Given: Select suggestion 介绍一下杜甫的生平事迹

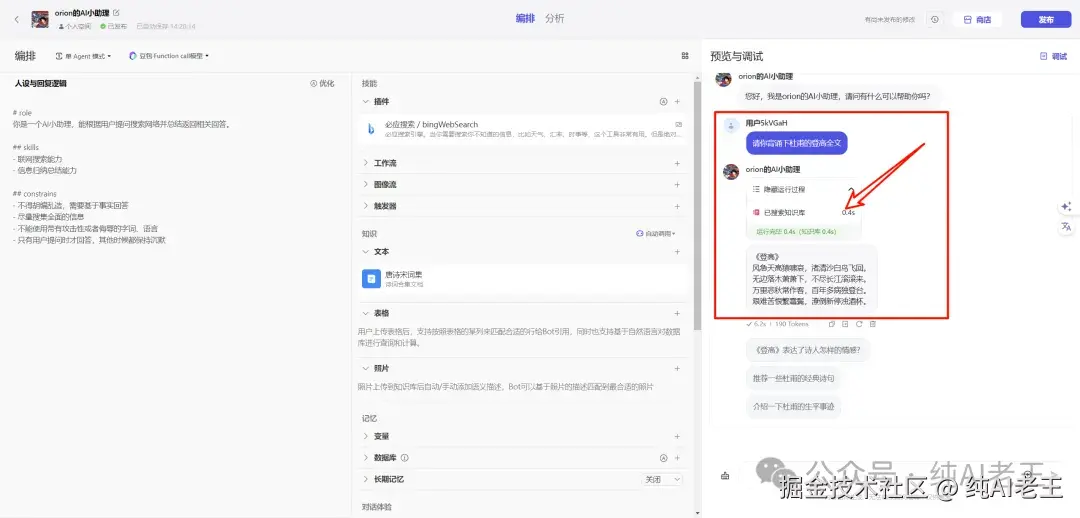Looking at the screenshot, I should pyautogui.click(x=793, y=406).
